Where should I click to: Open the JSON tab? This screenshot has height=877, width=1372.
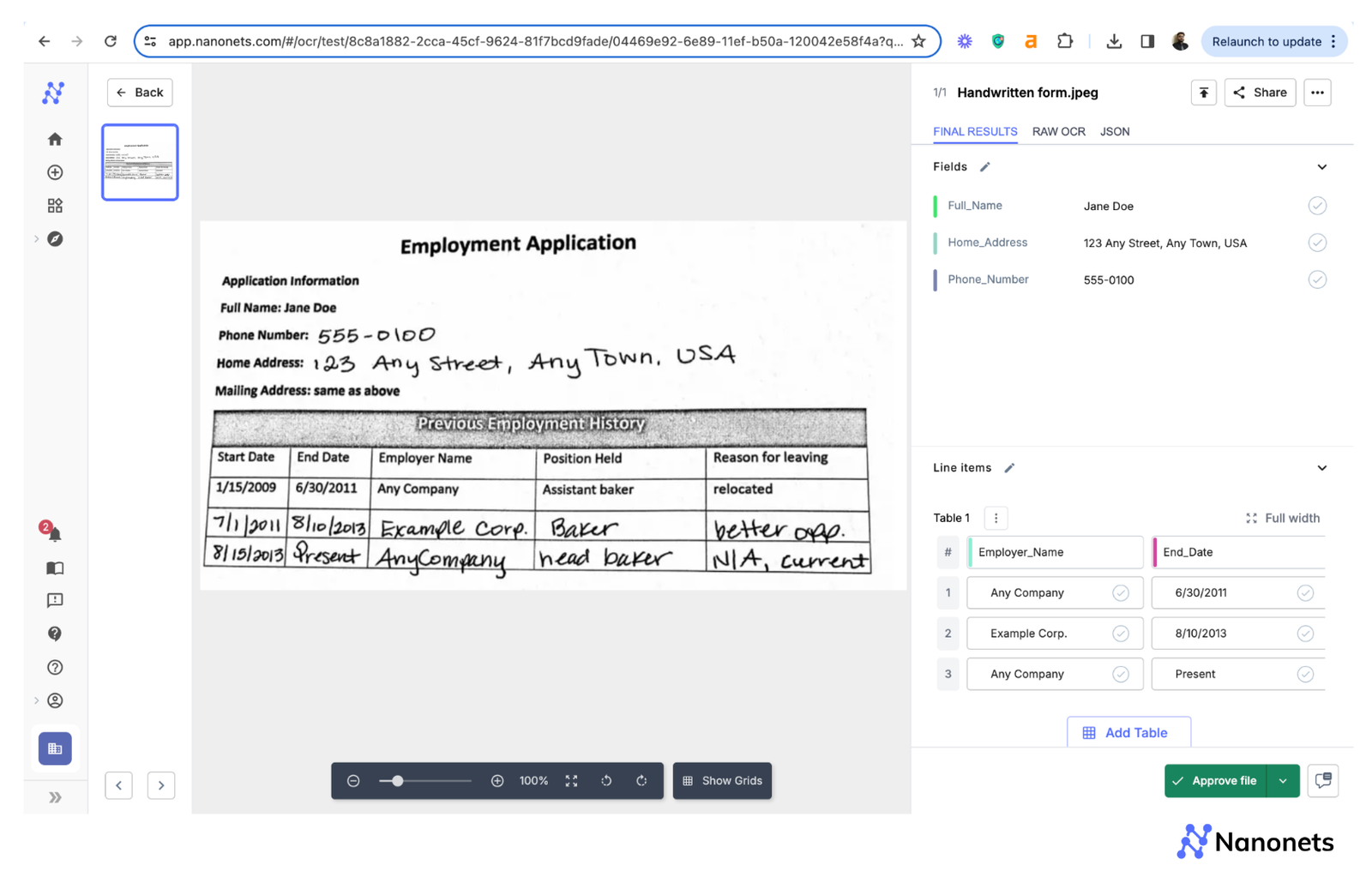[x=1115, y=131]
